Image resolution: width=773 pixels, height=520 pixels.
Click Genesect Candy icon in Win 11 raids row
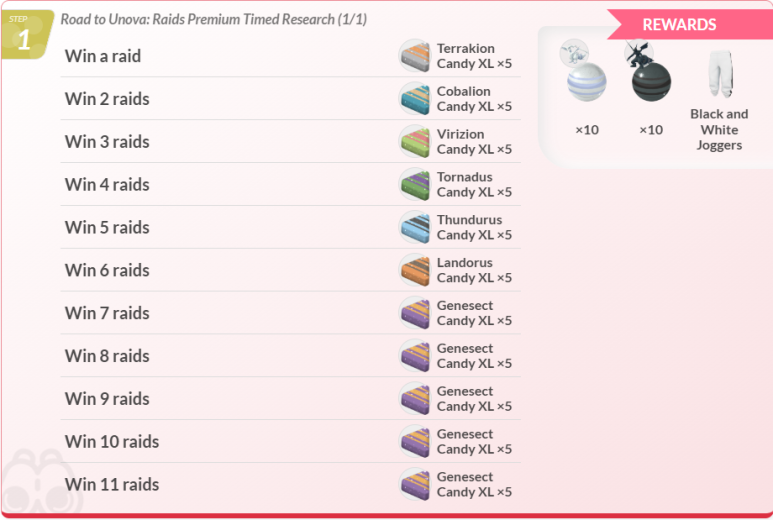[415, 485]
